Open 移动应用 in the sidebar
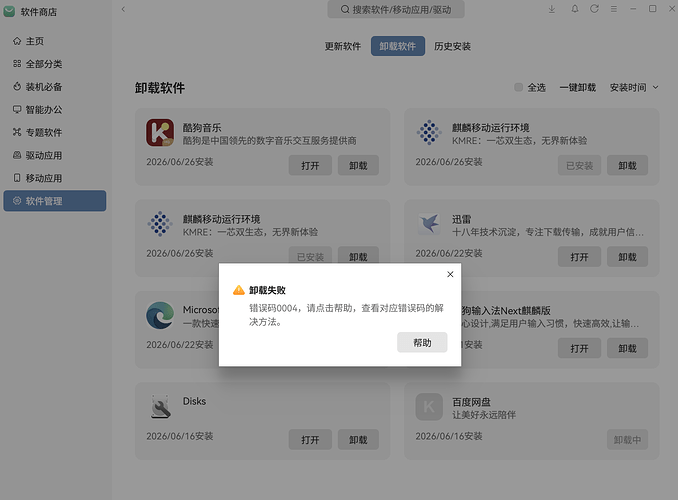The height and width of the screenshot is (500, 678). click(x=55, y=178)
